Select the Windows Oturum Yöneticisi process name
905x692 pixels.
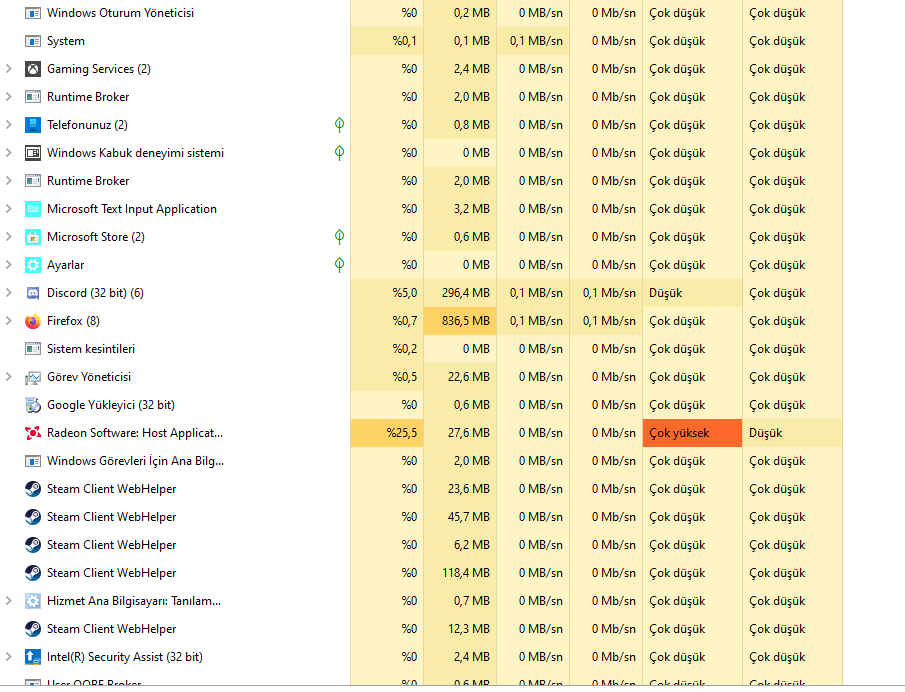click(120, 13)
